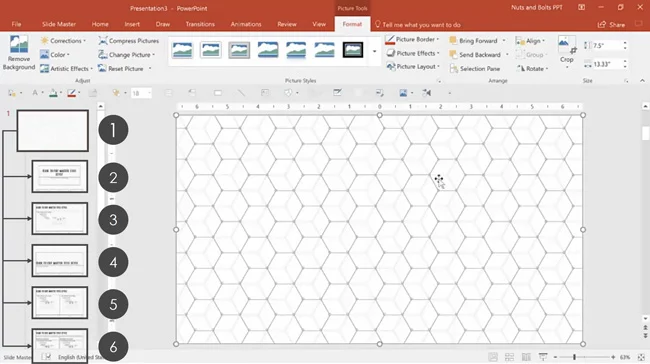Collapse the ribbon with the chevron
Screen dimensions: 650x364
(x=642, y=80)
